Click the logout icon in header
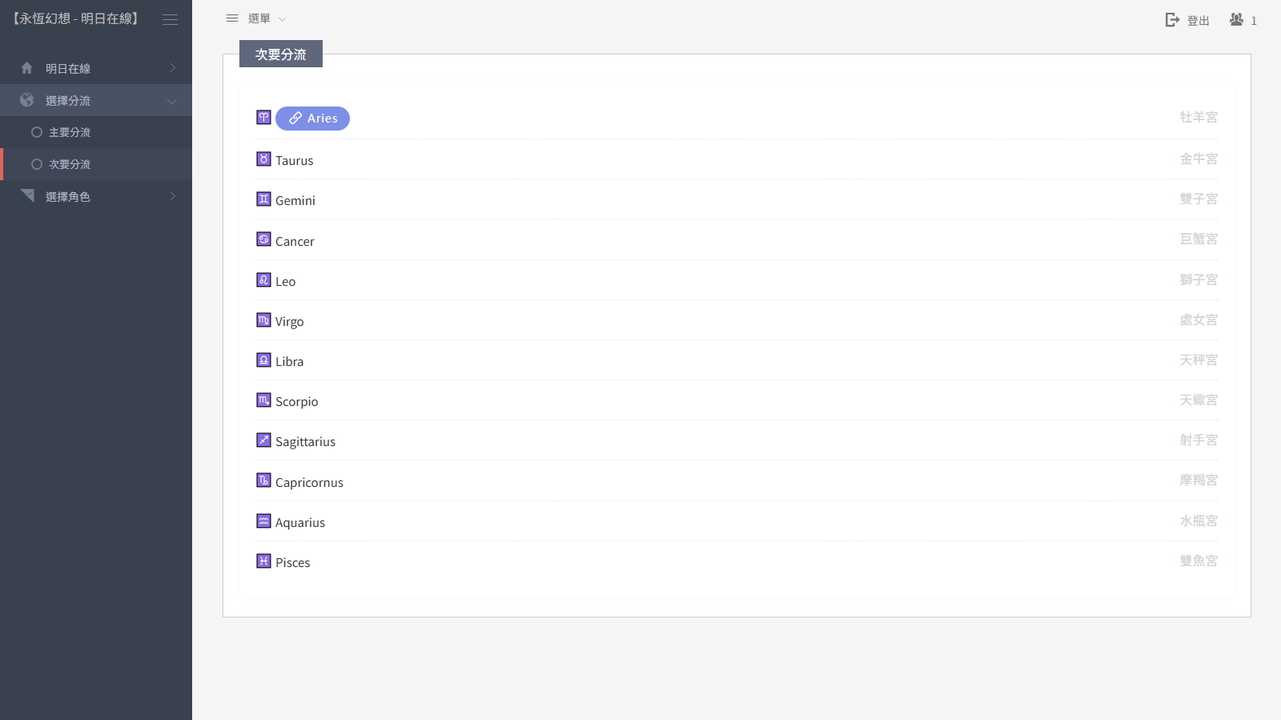This screenshot has width=1281, height=720. pyautogui.click(x=1173, y=20)
